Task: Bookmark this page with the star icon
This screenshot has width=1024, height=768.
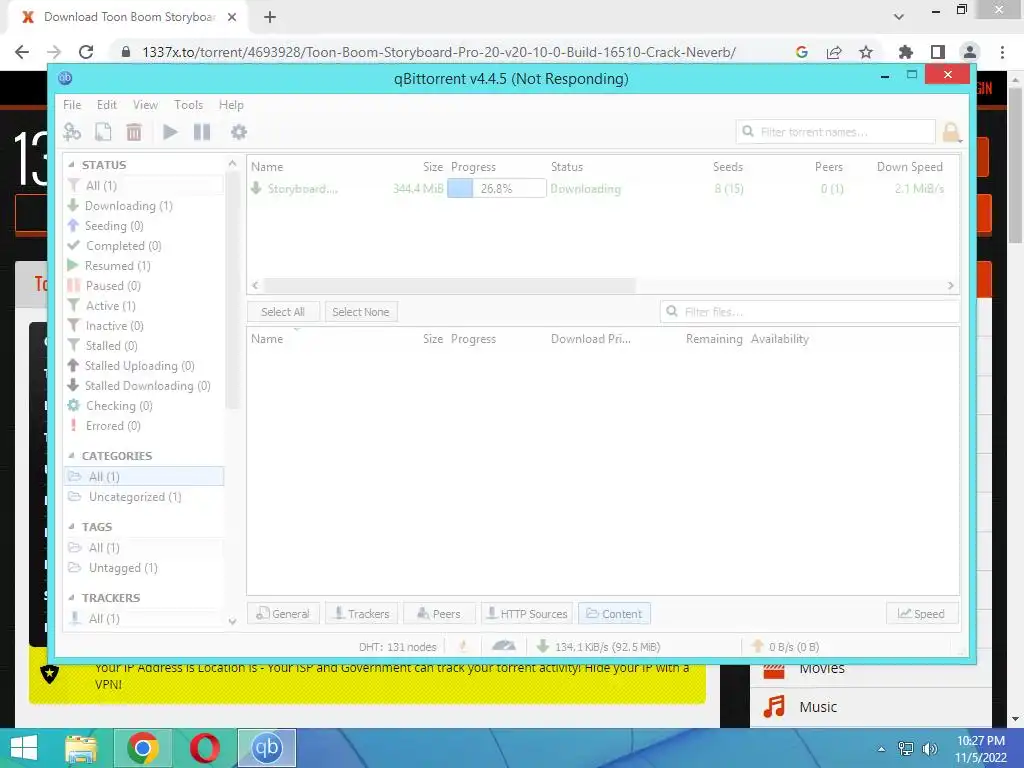Action: 866,52
